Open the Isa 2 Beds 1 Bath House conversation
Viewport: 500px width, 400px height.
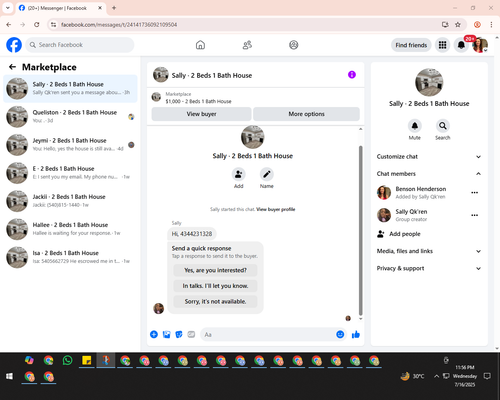click(x=70, y=257)
